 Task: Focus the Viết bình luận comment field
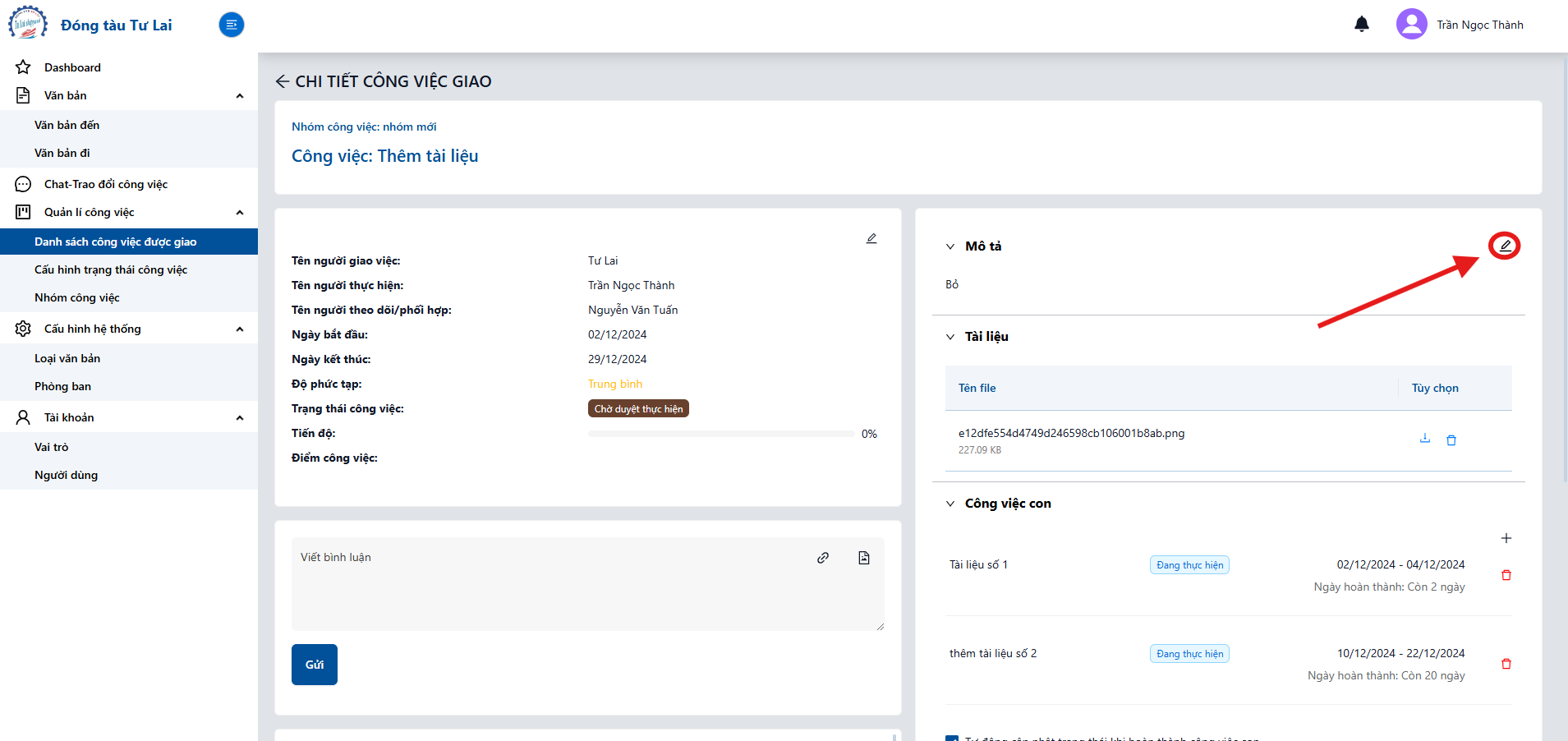tap(588, 584)
